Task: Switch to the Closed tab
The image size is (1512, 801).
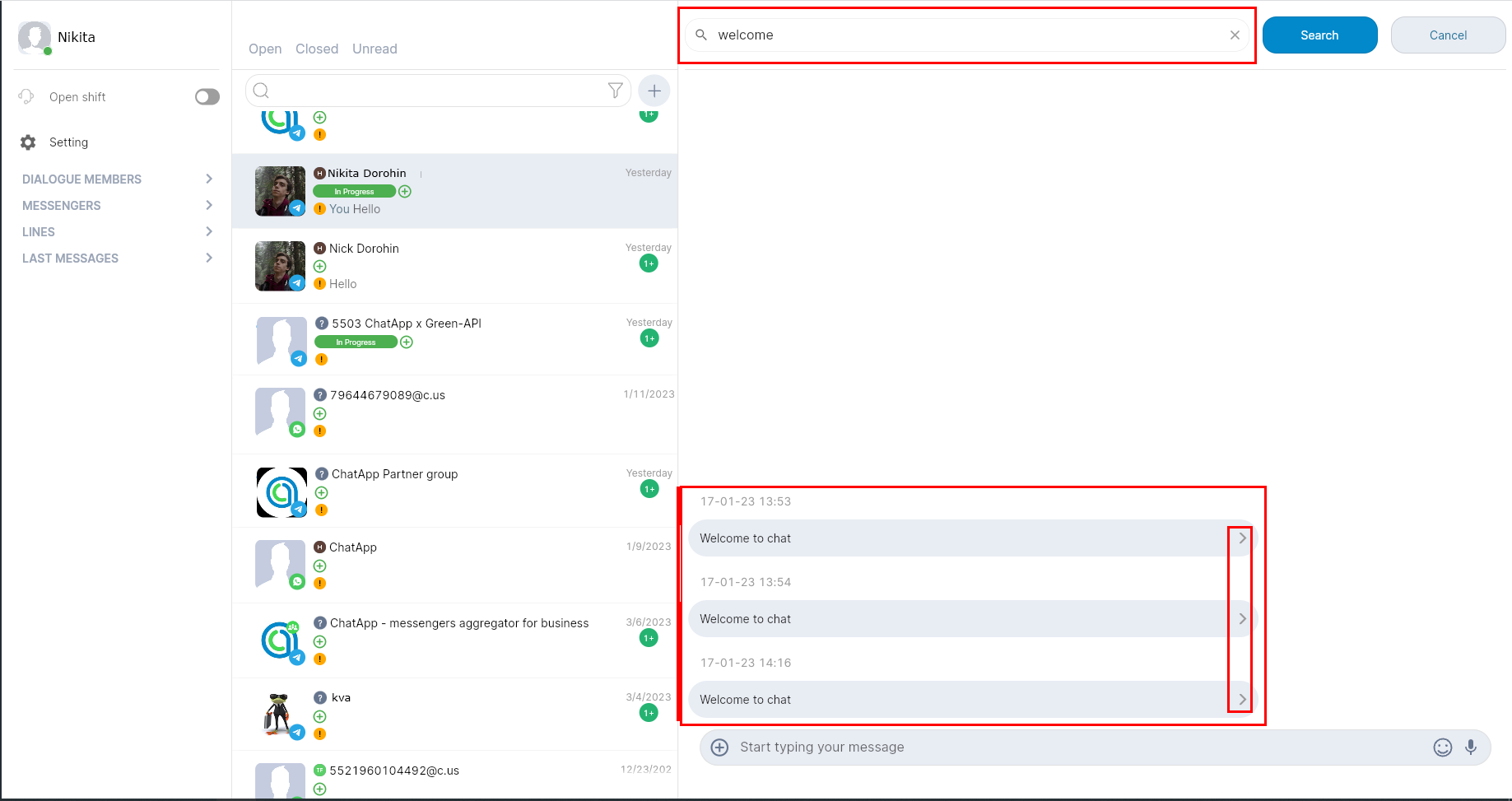Action: click(317, 49)
